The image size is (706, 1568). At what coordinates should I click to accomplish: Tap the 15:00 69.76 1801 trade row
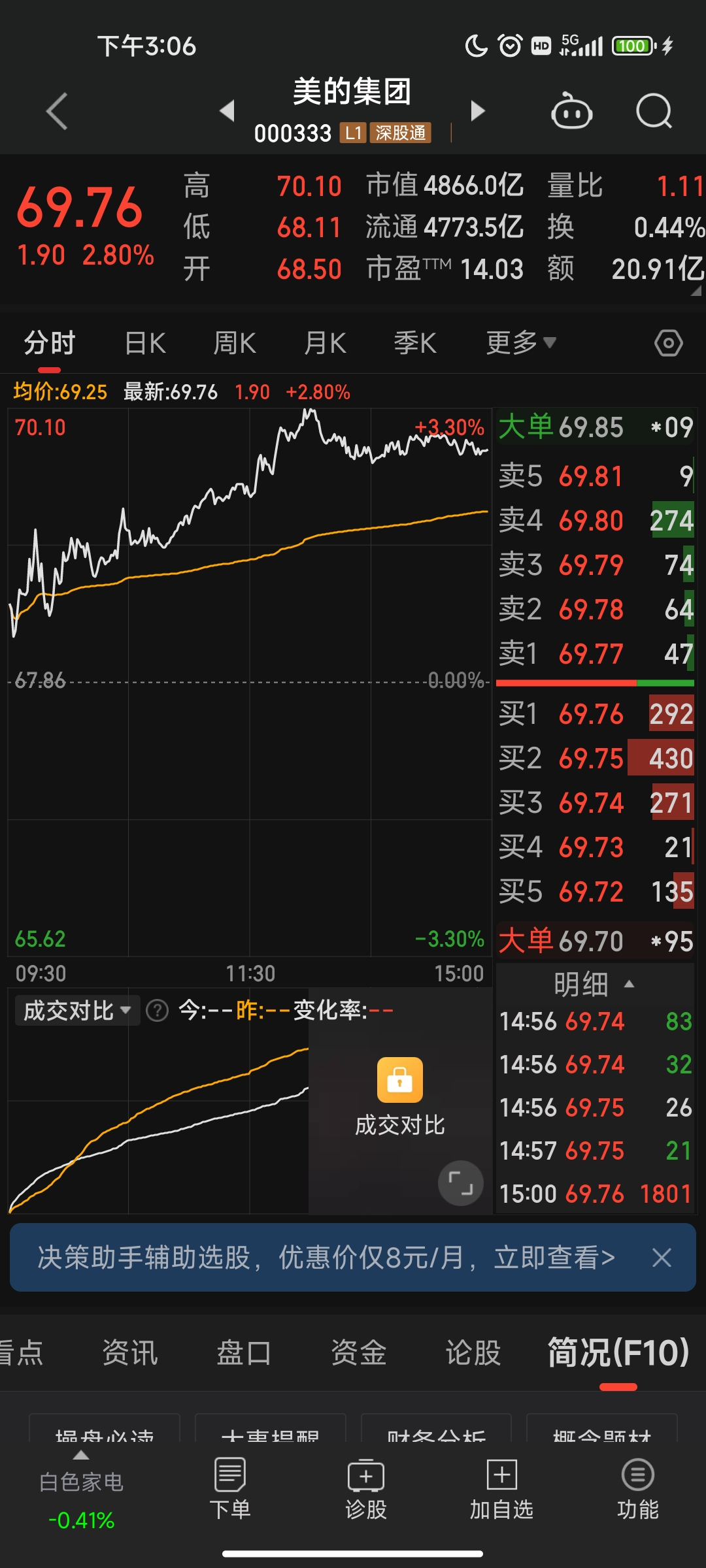coord(595,1194)
